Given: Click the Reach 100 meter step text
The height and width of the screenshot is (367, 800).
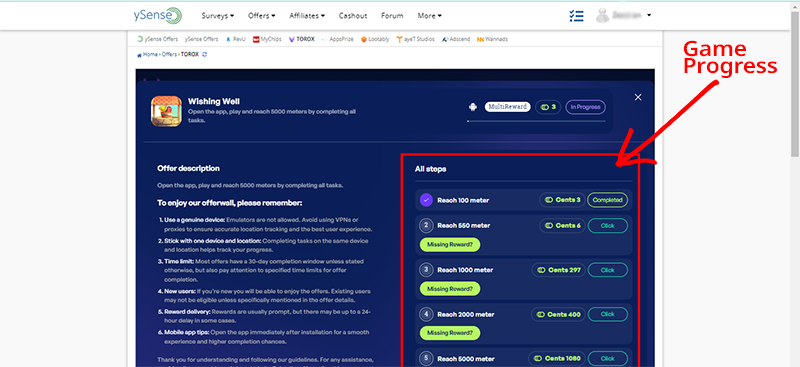Looking at the screenshot, I should (x=463, y=201).
